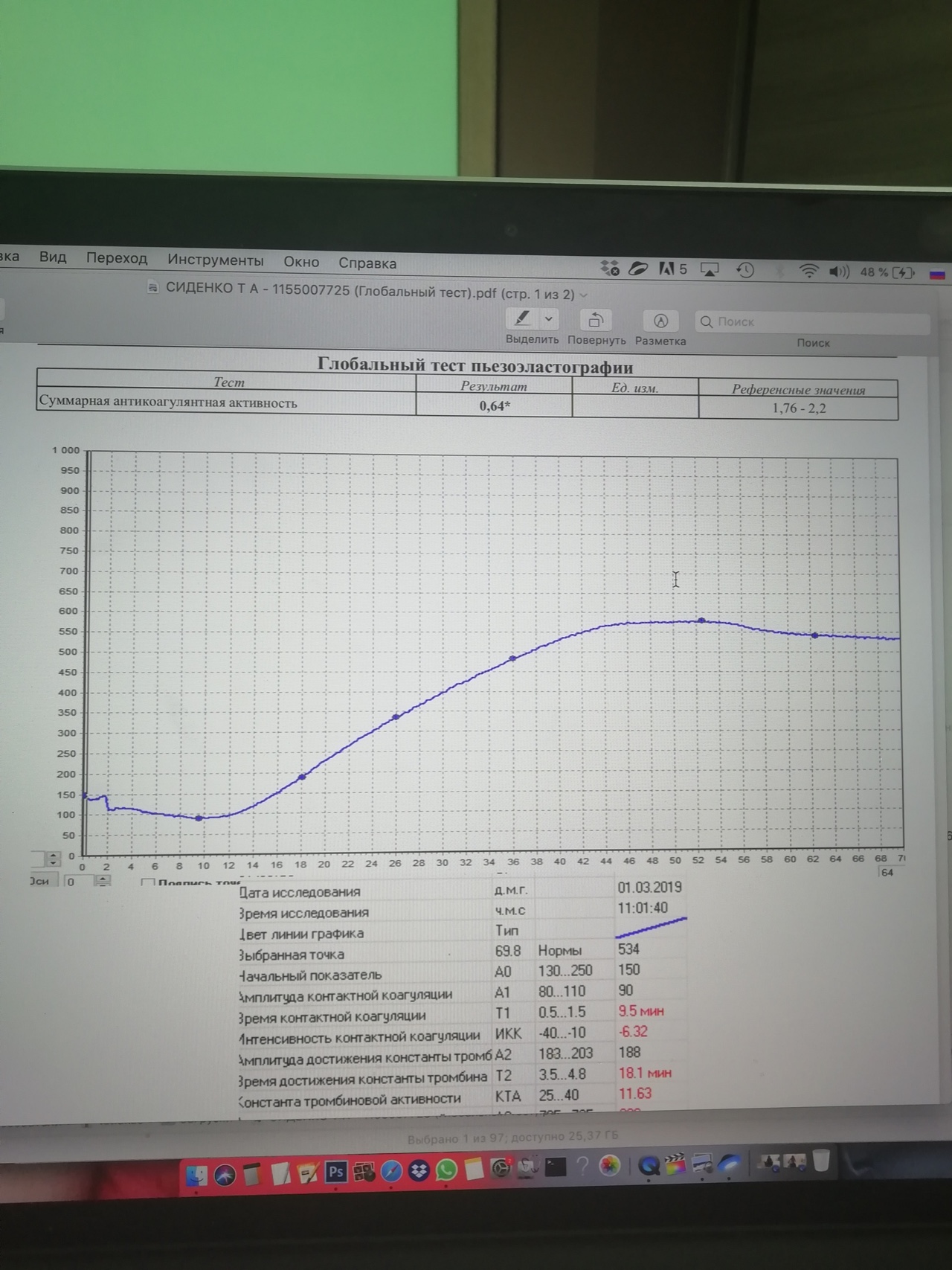Image resolution: width=952 pixels, height=1270 pixels.
Task: Click the PDF document icon in title
Action: 153,288
